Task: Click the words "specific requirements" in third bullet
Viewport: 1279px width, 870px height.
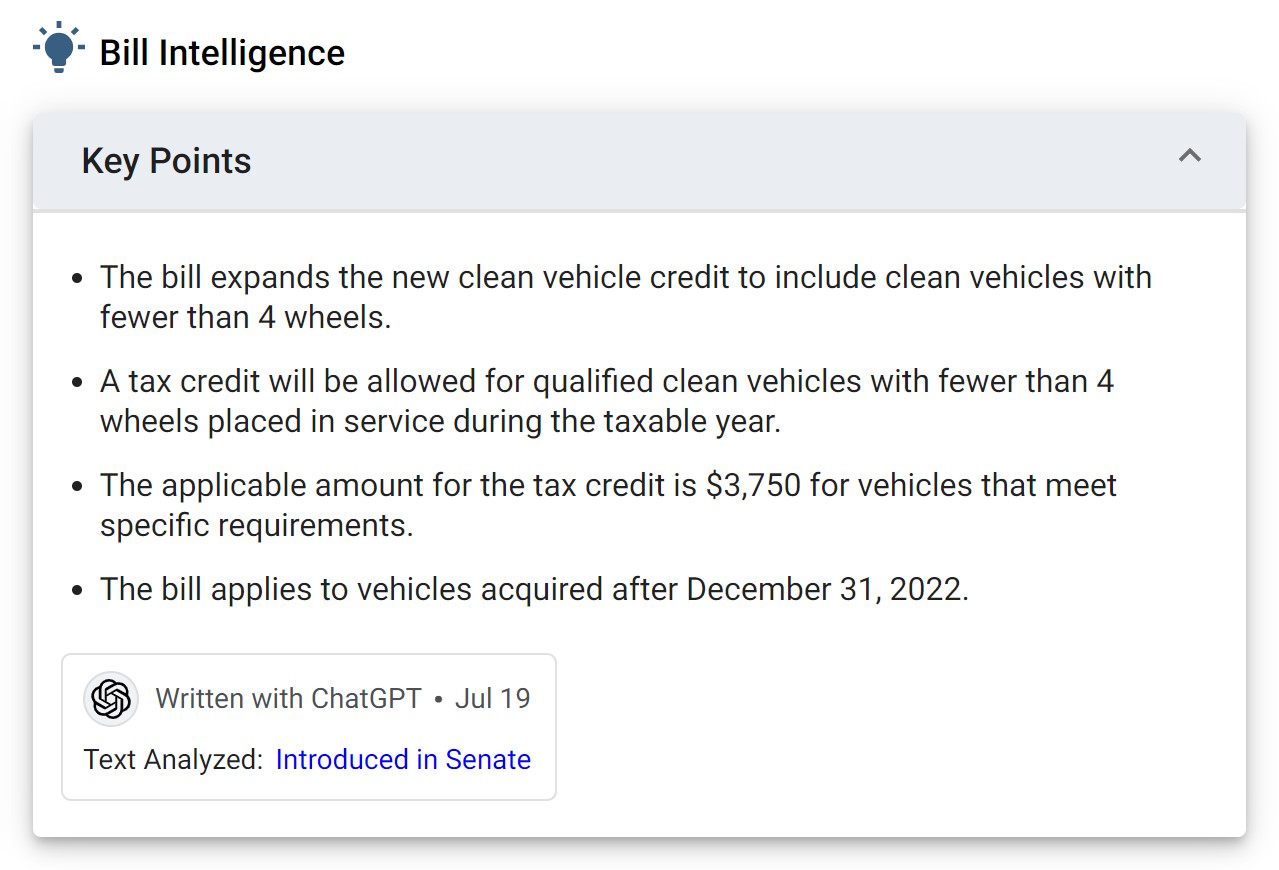Action: (255, 525)
